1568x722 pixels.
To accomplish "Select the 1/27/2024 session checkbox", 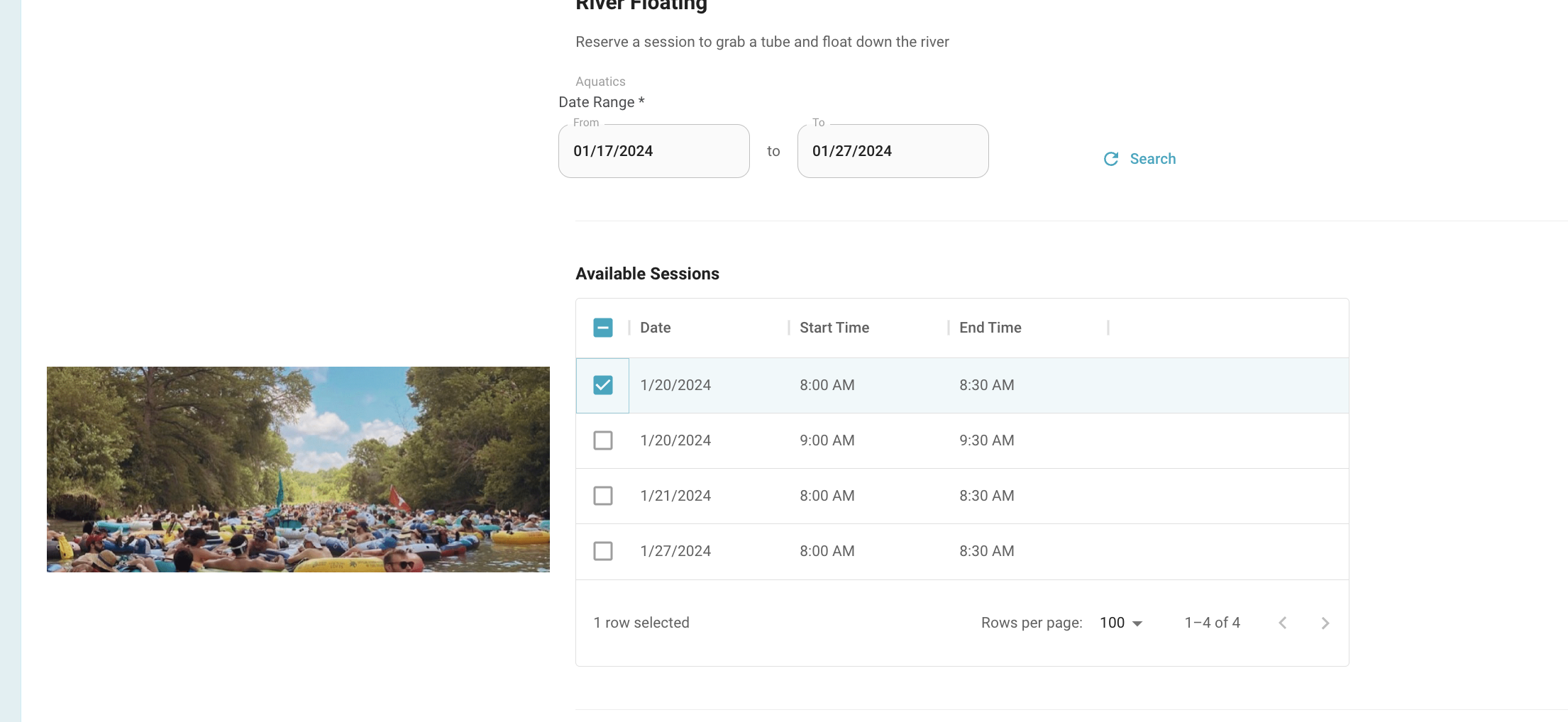I will click(603, 551).
